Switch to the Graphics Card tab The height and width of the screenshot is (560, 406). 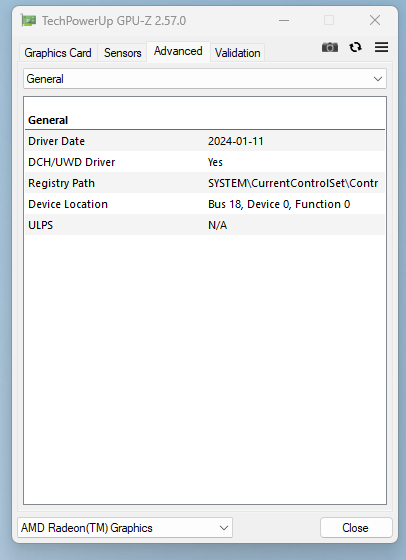(x=58, y=53)
